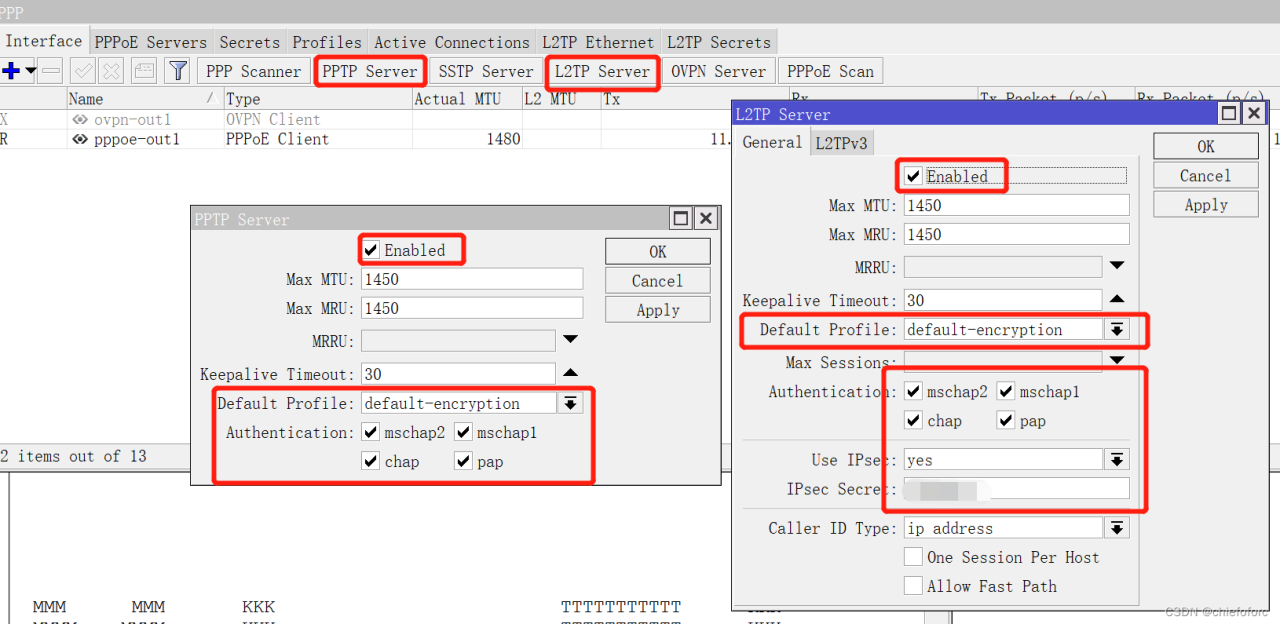The width and height of the screenshot is (1280, 624).
Task: Switch to the Active Connections tab
Action: pyautogui.click(x=452, y=42)
